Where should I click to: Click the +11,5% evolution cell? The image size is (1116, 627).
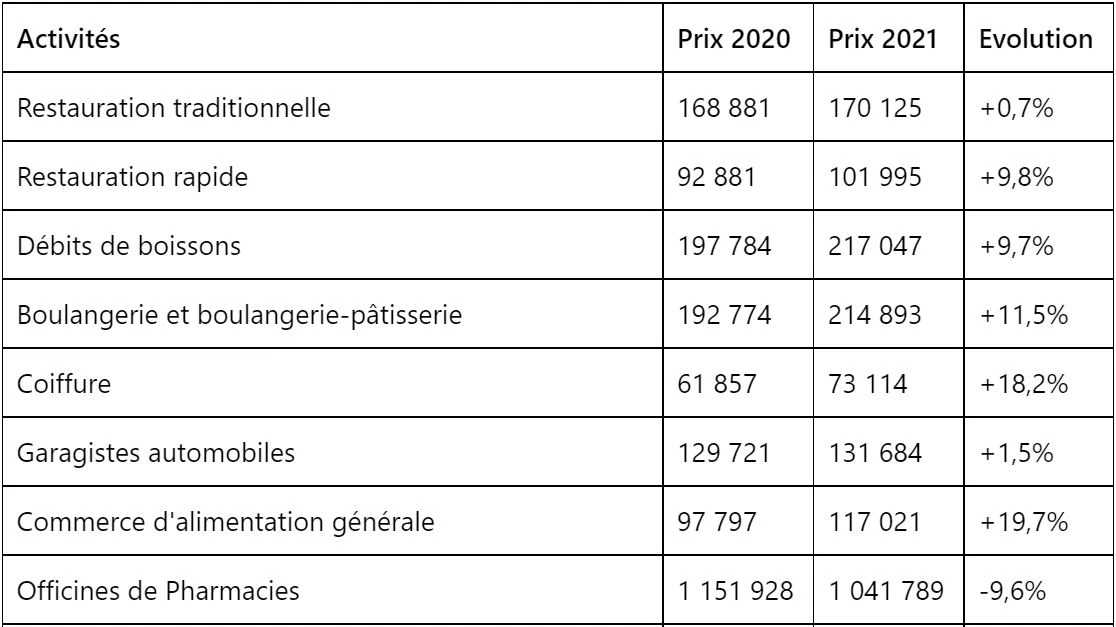tap(1038, 315)
